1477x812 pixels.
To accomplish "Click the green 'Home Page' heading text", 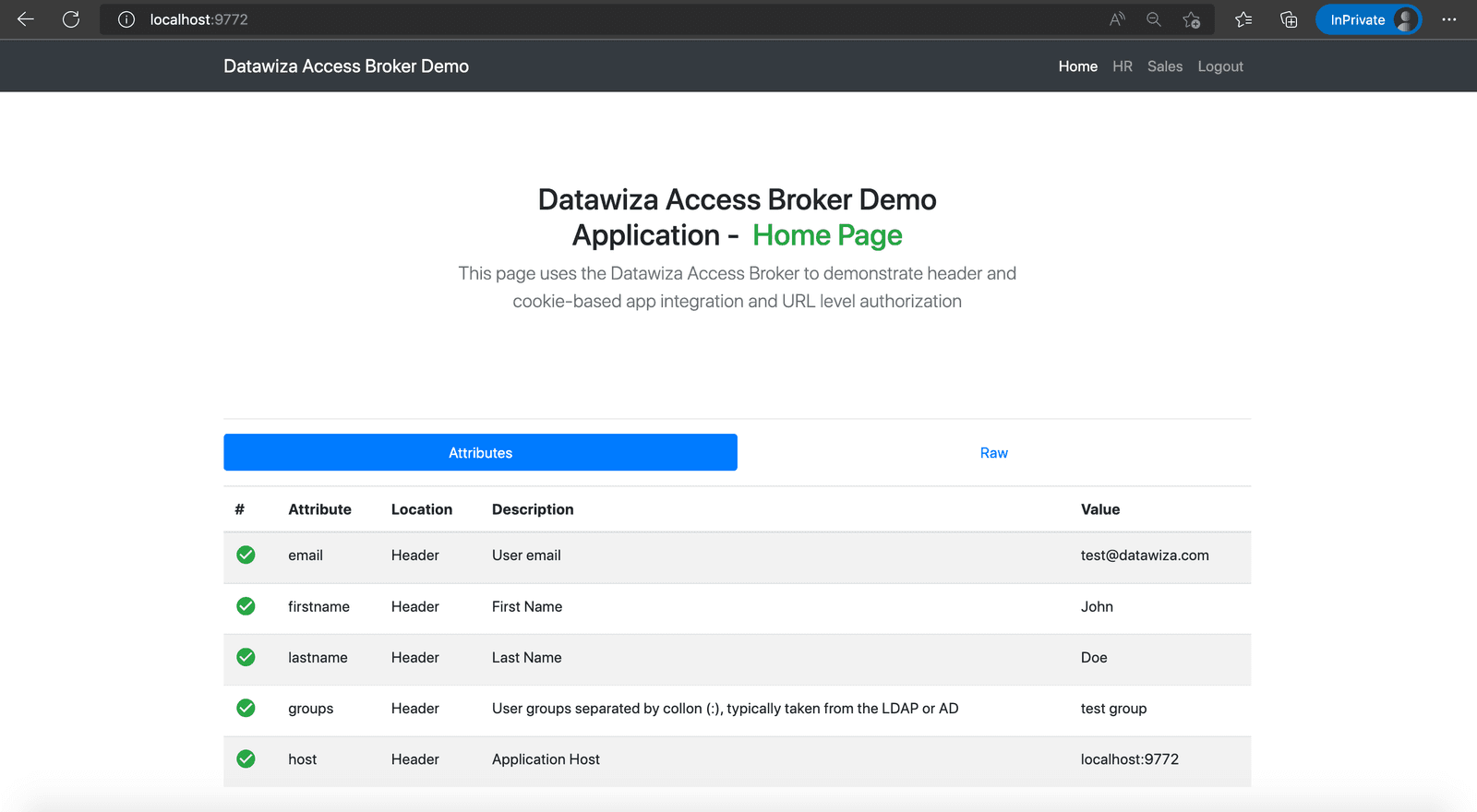I will tap(827, 235).
